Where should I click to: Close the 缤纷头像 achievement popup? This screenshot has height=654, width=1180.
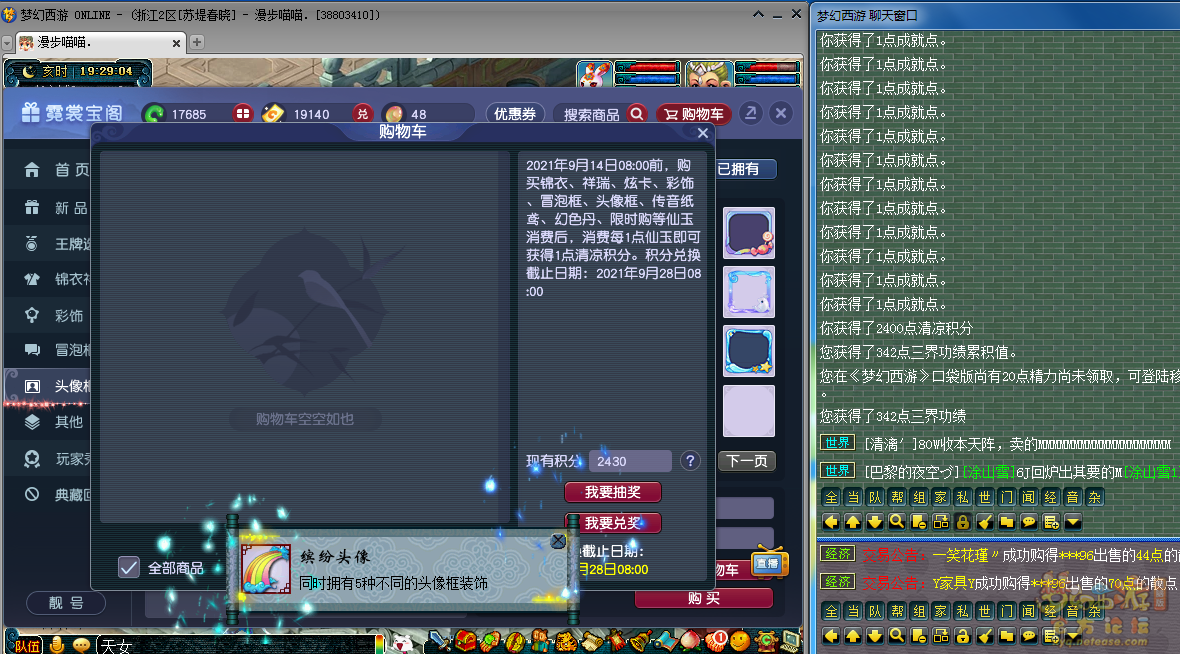point(558,541)
